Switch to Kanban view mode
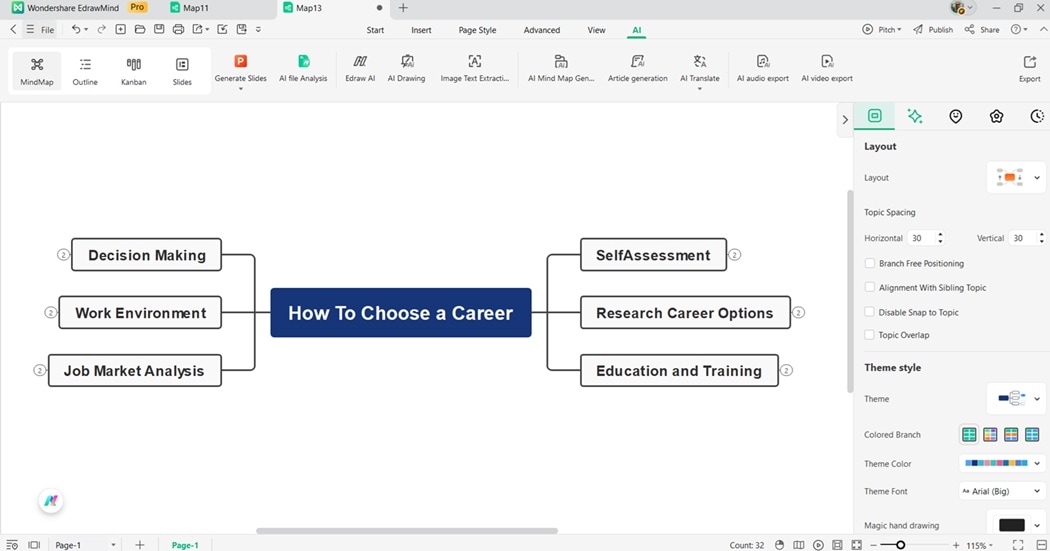Viewport: 1050px width, 551px height. point(133,71)
